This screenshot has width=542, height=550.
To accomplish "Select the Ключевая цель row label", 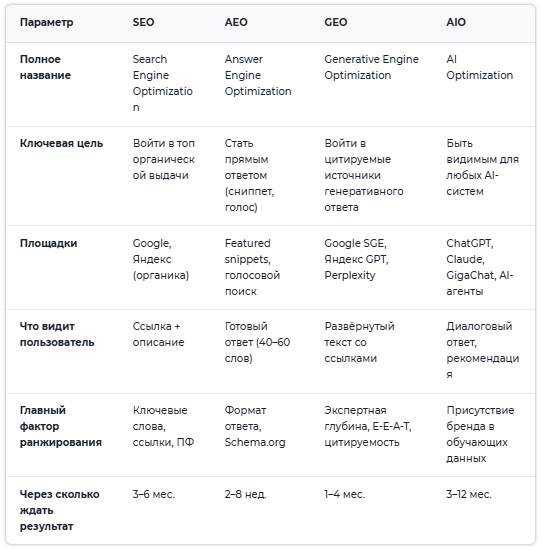I will click(61, 143).
